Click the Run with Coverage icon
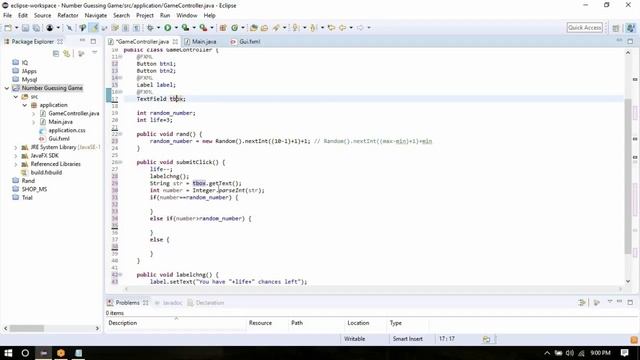This screenshot has width=640, height=360. click(185, 28)
